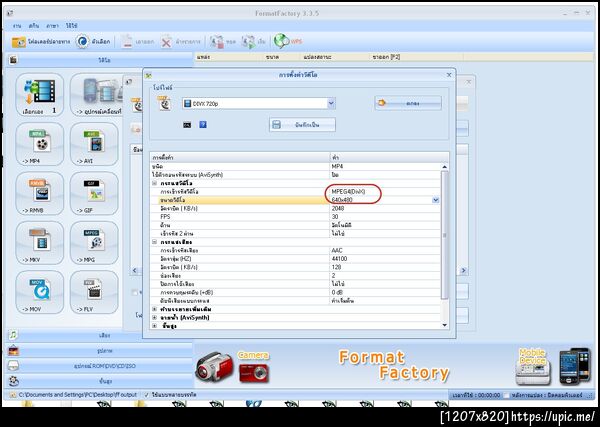Expand the Picture category panel
The width and height of the screenshot is (600, 427).
click(x=99, y=350)
